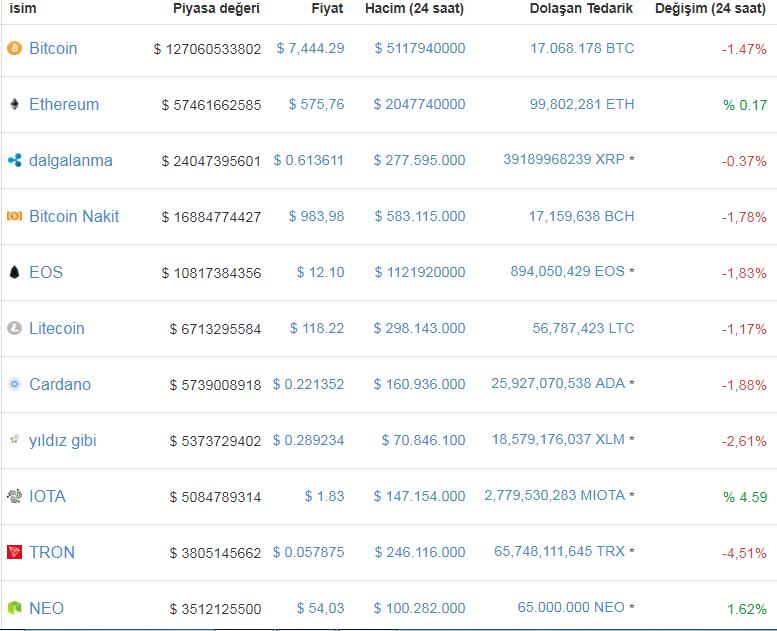Click IOTA price $ 1.83
Viewport: 777px width, 631px height.
[324, 496]
